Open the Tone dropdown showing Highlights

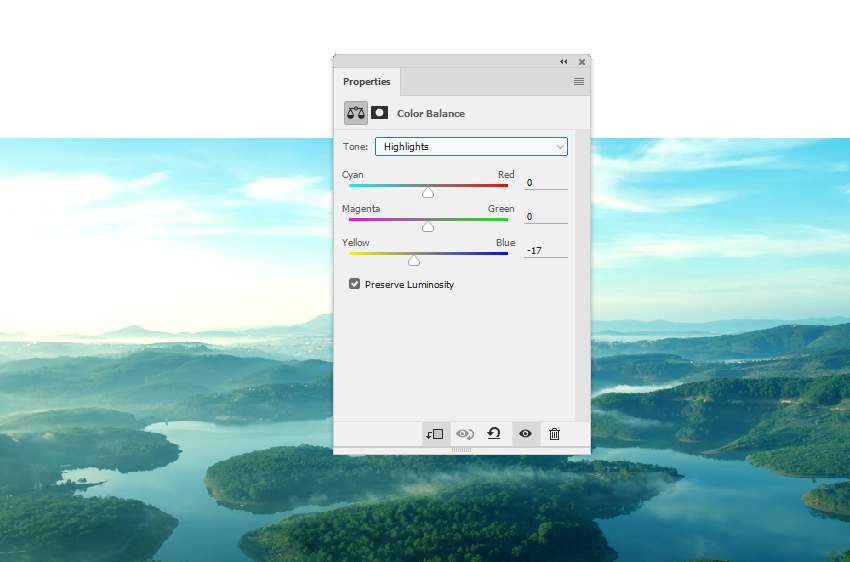471,146
